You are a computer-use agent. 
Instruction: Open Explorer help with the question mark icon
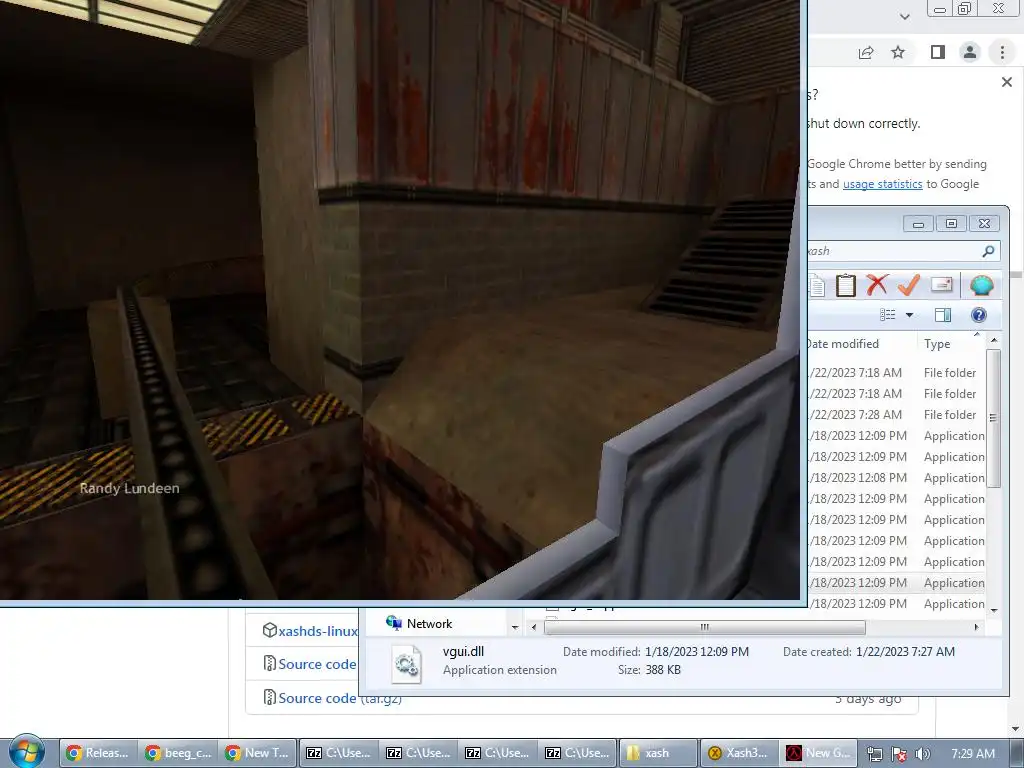point(978,315)
